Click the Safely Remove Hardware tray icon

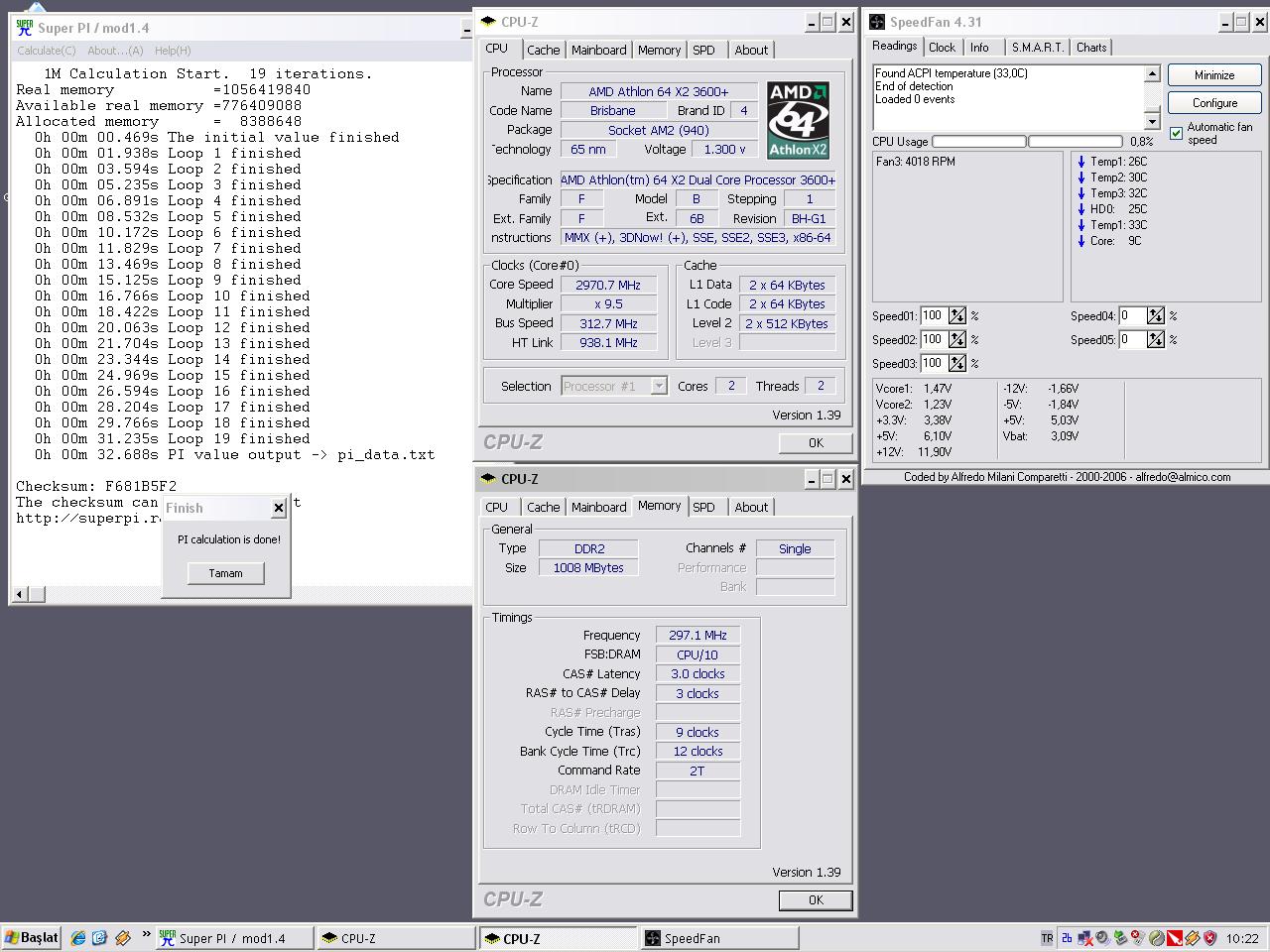pyautogui.click(x=1120, y=938)
